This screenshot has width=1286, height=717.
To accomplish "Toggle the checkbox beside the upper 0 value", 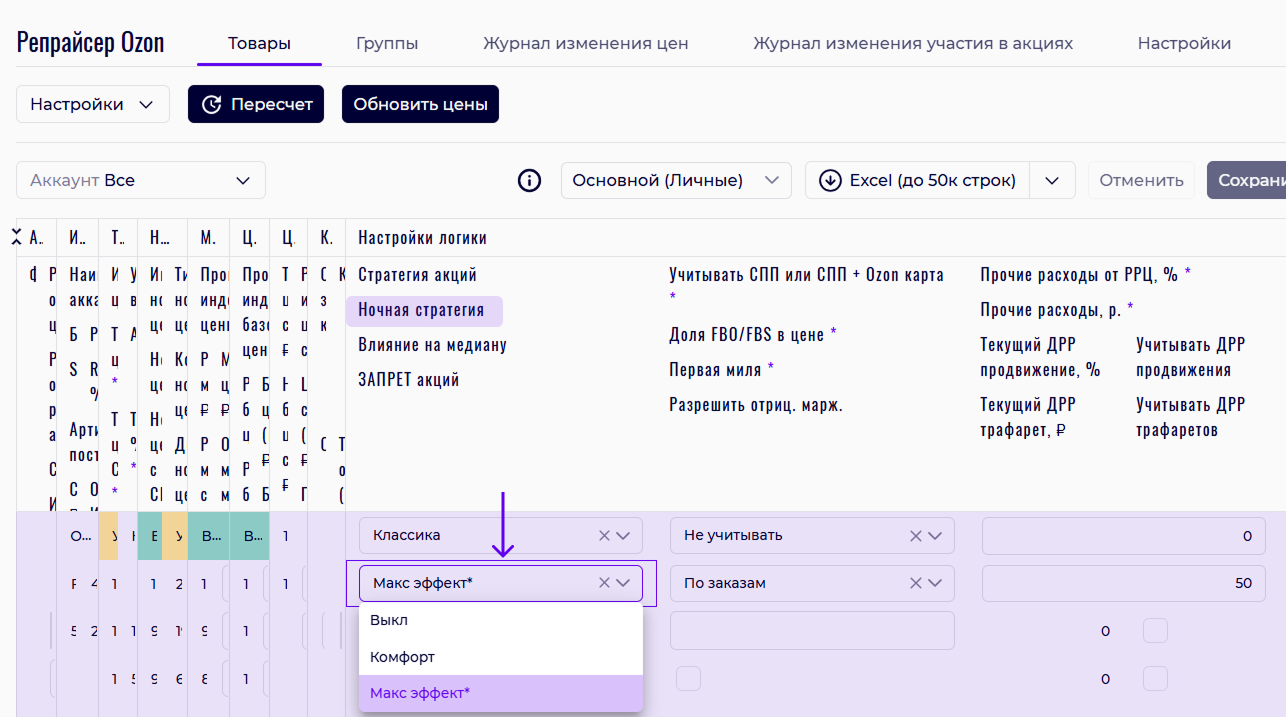I will pos(1155,631).
